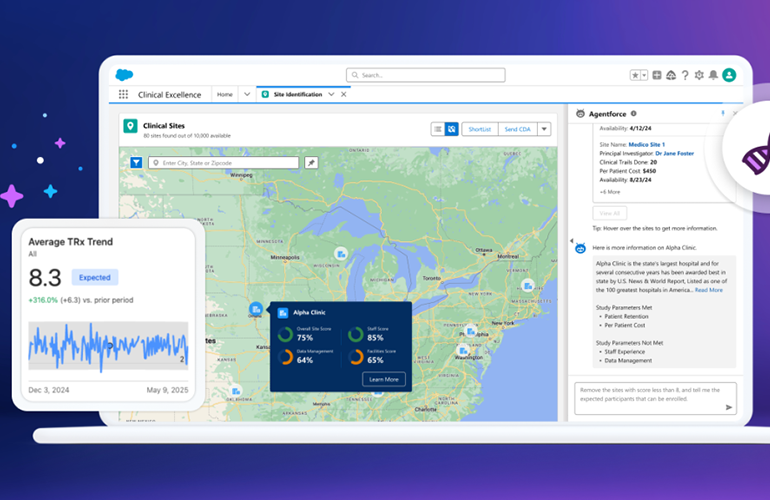This screenshot has height=500, width=770.
Task: Click Read More on Alpha Clinic description
Action: pos(709,290)
